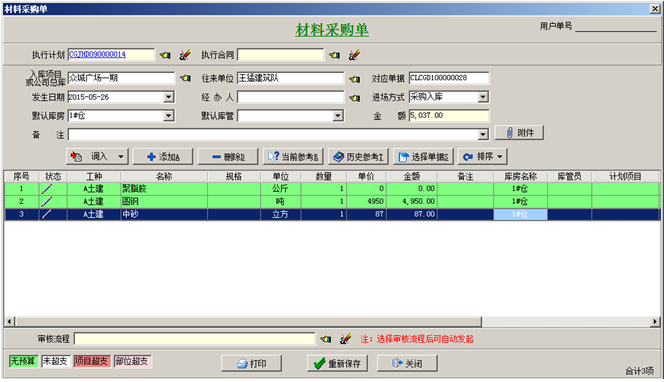Image resolution: width=664 pixels, height=382 pixels.
Task: Click lookup icon beside 往来单位 field
Action: 354,79
